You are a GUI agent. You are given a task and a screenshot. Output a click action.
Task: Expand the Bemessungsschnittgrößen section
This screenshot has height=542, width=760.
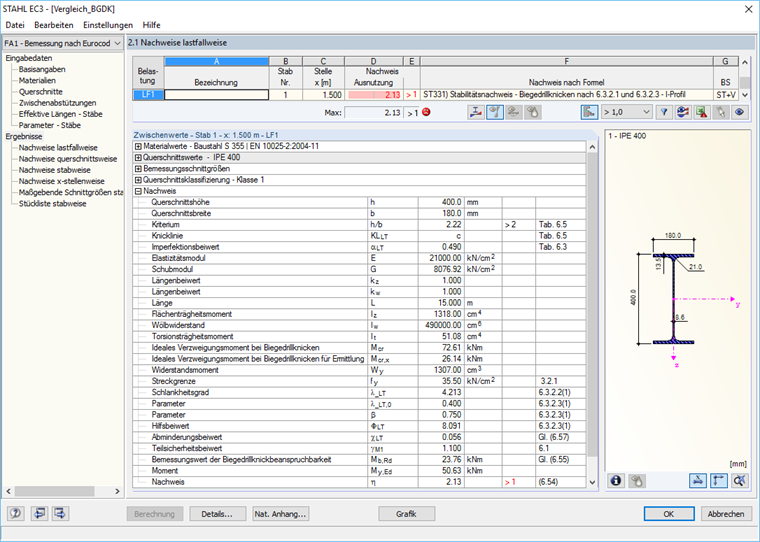pos(138,169)
